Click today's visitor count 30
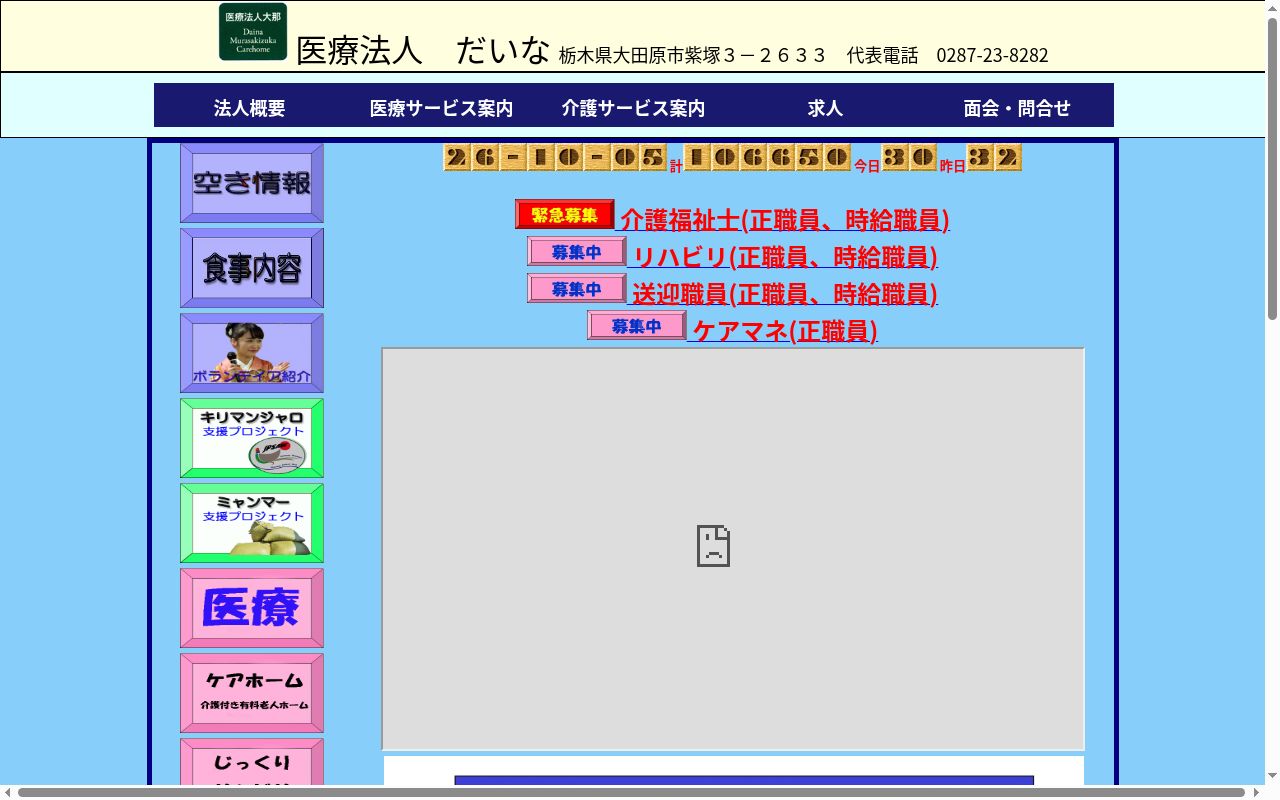The width and height of the screenshot is (1280, 800). point(909,157)
